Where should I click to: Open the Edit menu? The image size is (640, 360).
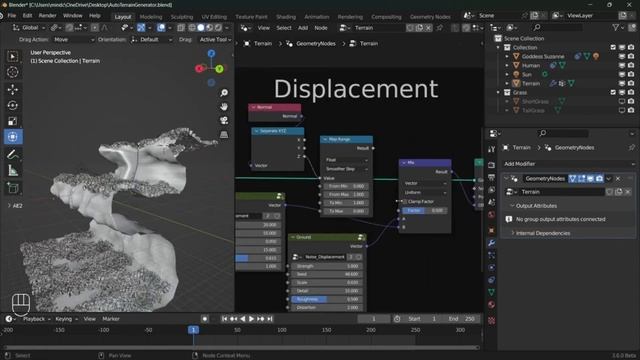click(27, 16)
